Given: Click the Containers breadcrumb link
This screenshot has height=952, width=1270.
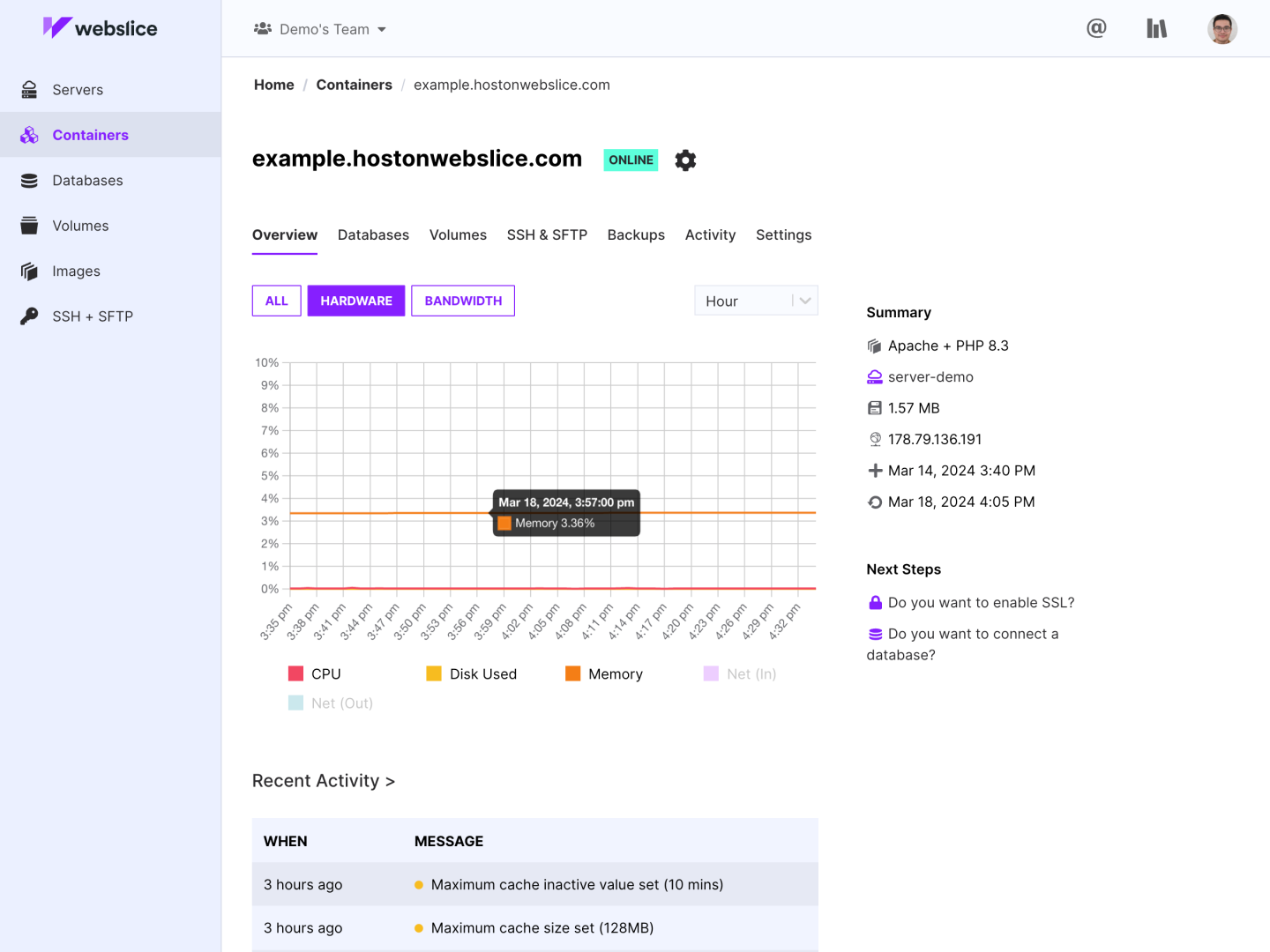Looking at the screenshot, I should click(354, 85).
